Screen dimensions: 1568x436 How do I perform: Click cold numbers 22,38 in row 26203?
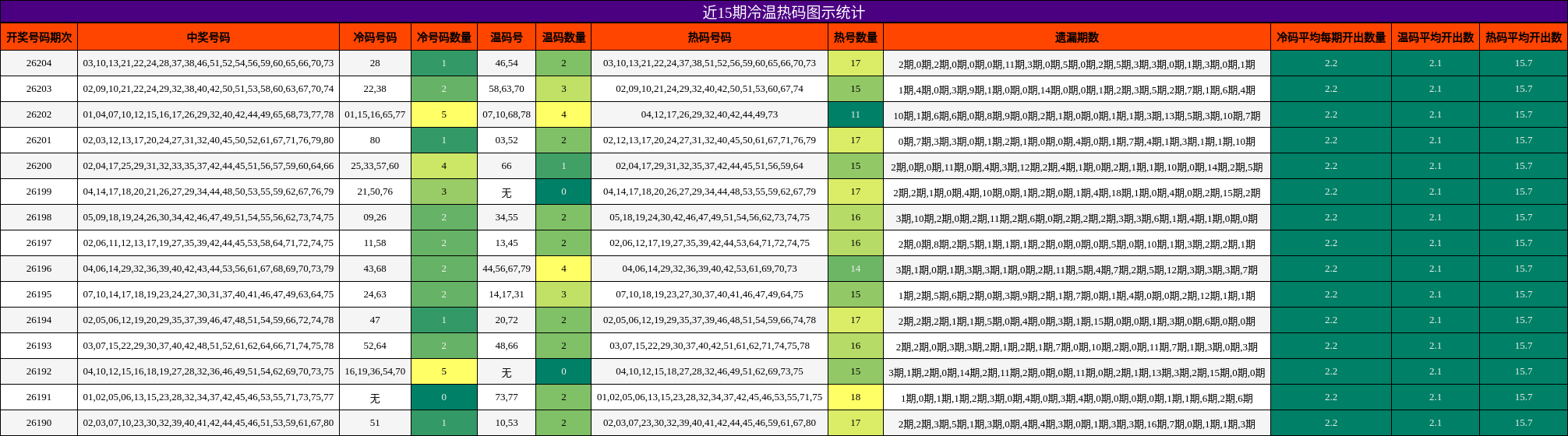[x=375, y=89]
